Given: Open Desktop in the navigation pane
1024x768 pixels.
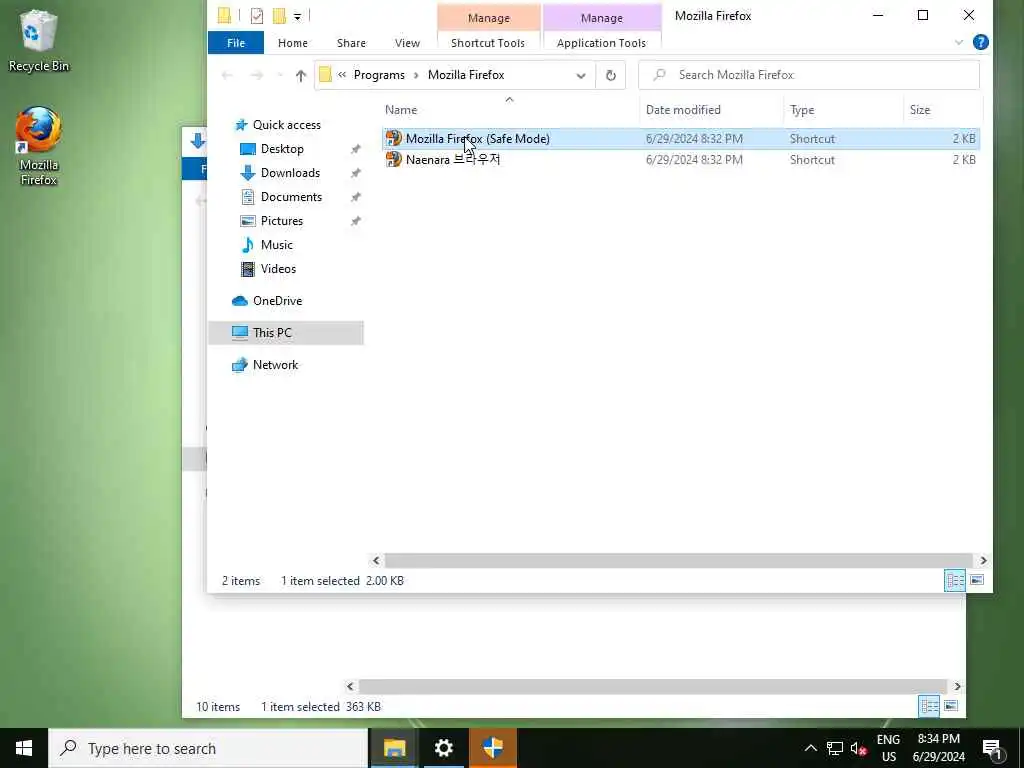Looking at the screenshot, I should 281,149.
